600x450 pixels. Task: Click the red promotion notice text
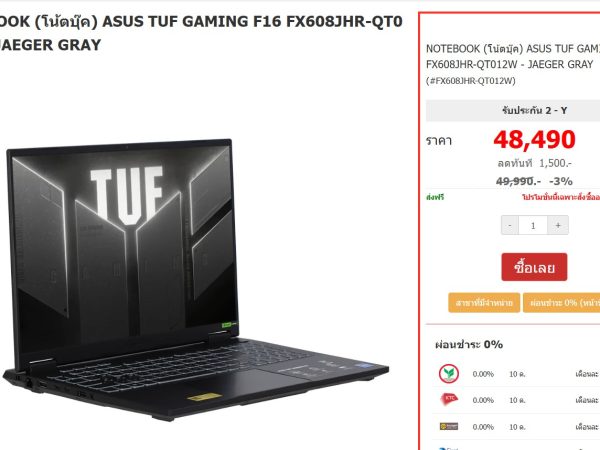pos(561,197)
